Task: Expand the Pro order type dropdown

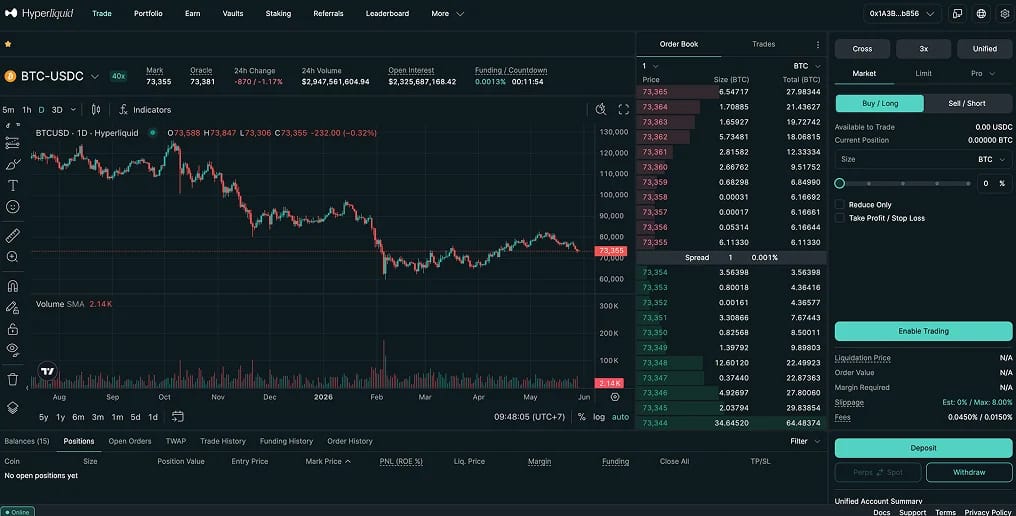Action: [982, 73]
